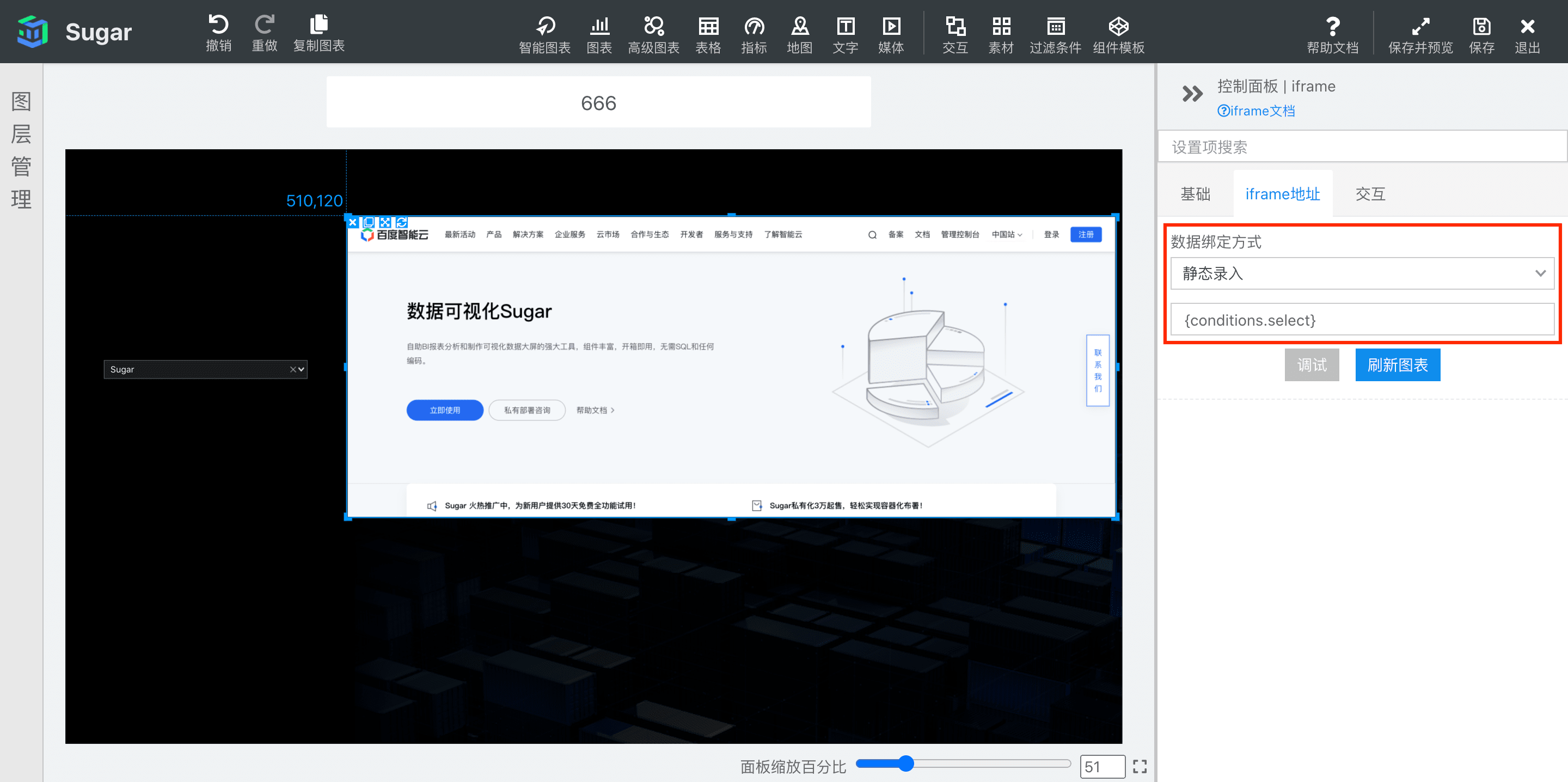Click the 面板缩放百分比 slider handle

pos(906,763)
